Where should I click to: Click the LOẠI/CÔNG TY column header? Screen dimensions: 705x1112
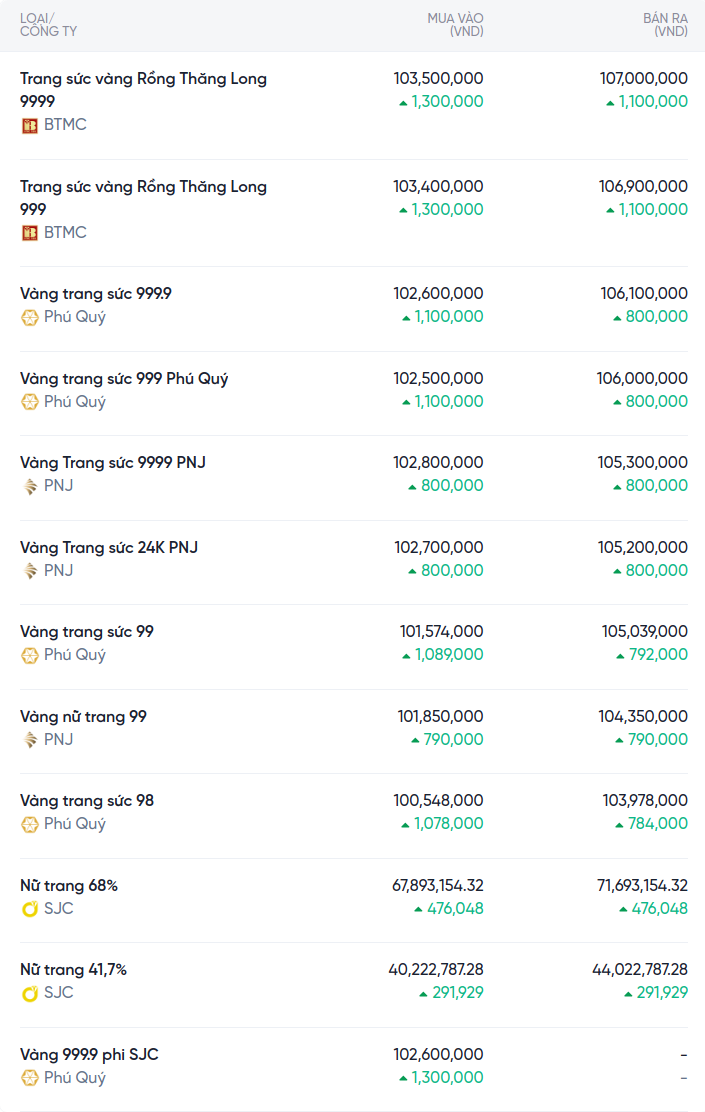click(x=48, y=25)
